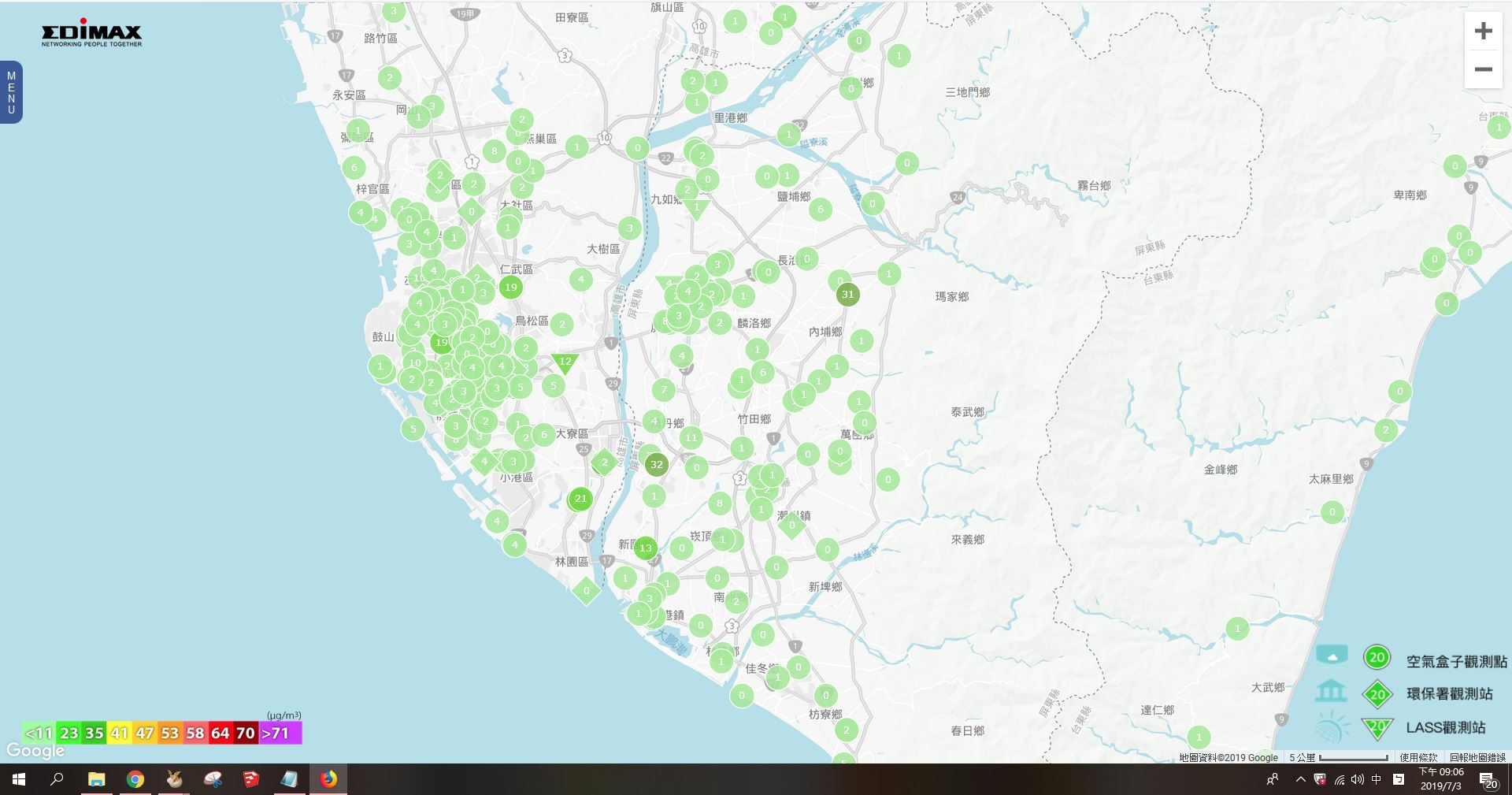Open the vertical MENU side tab

coord(11,92)
